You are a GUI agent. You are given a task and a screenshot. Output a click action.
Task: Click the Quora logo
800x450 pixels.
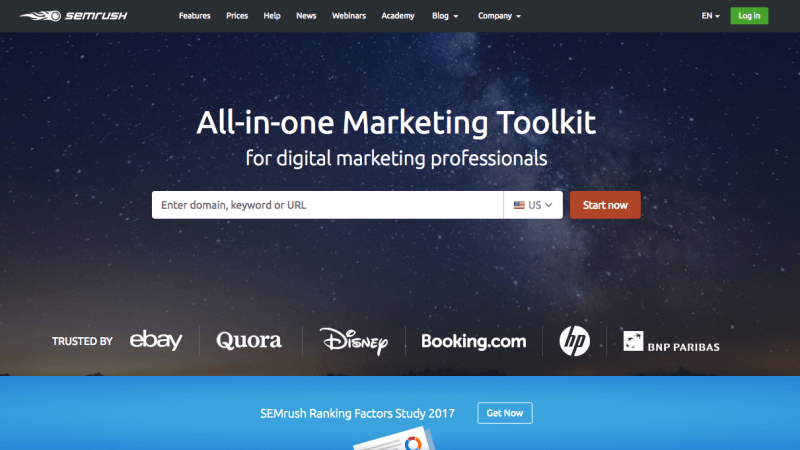click(248, 340)
